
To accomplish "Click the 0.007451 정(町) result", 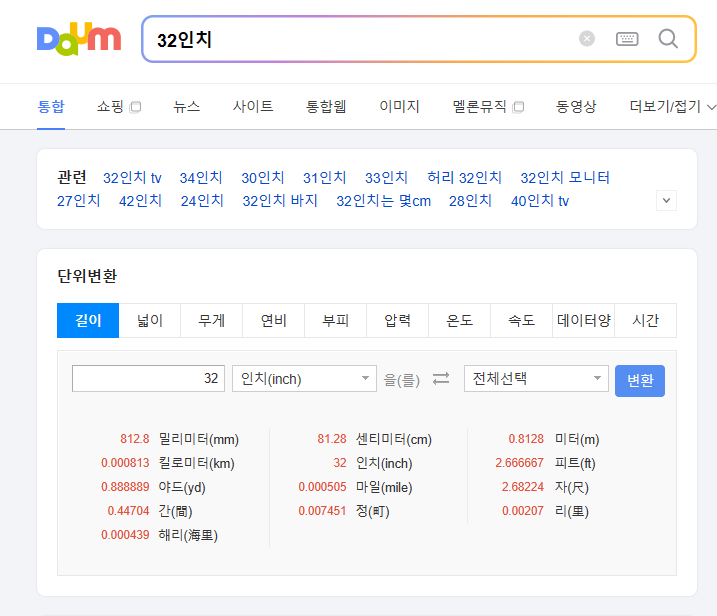I will (x=344, y=510).
